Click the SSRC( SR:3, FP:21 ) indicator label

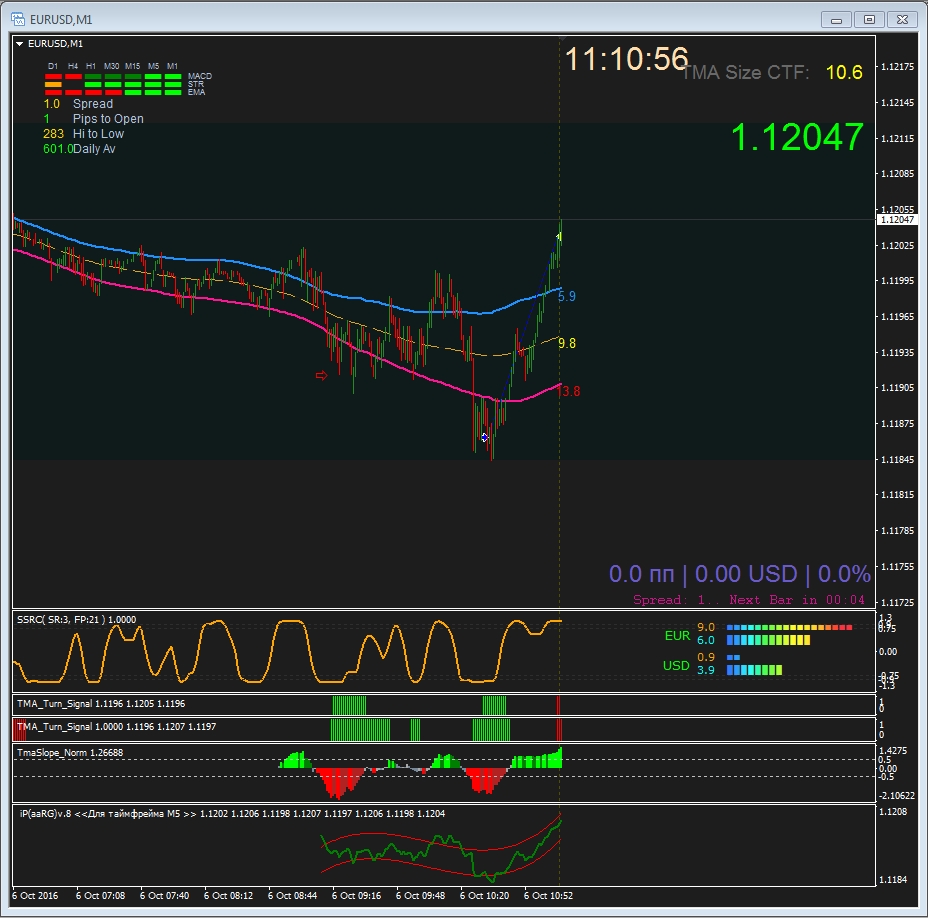[76, 620]
